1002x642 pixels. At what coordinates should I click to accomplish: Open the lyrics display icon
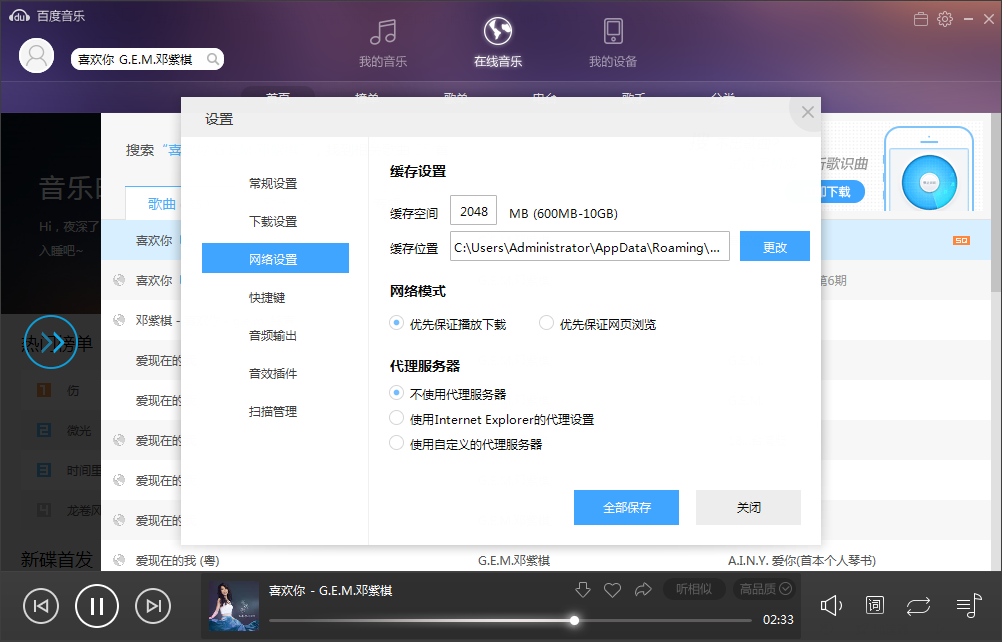click(875, 605)
